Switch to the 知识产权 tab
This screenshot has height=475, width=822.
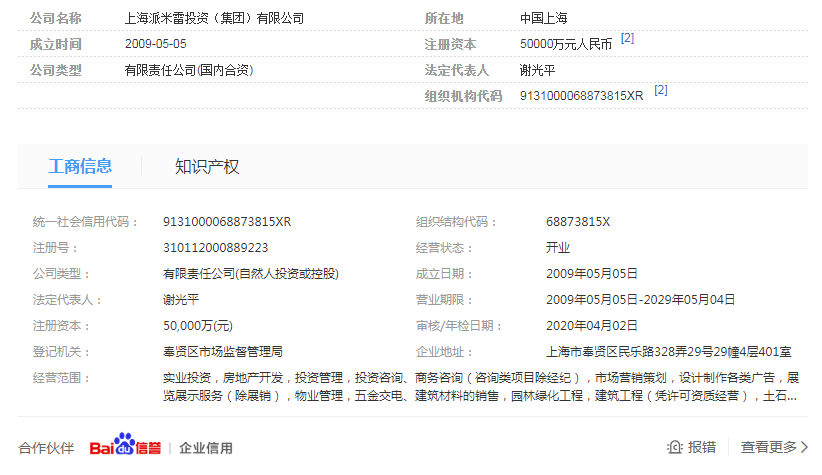pos(207,167)
